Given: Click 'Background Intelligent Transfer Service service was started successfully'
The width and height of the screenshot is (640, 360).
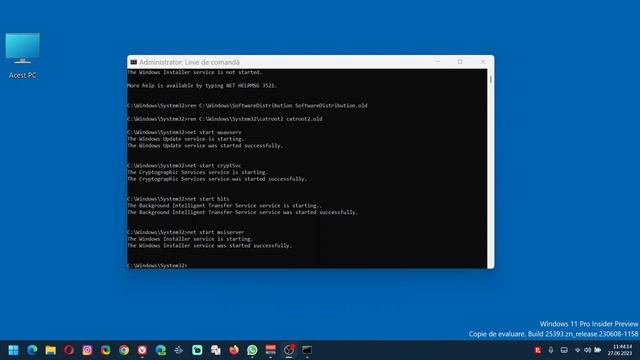Looking at the screenshot, I should click(x=242, y=212).
